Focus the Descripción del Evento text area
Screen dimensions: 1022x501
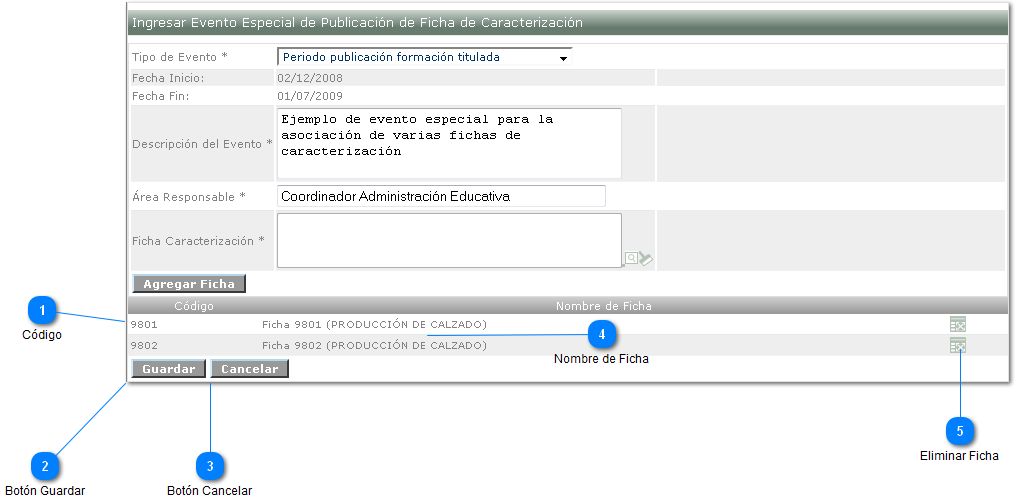pos(449,143)
